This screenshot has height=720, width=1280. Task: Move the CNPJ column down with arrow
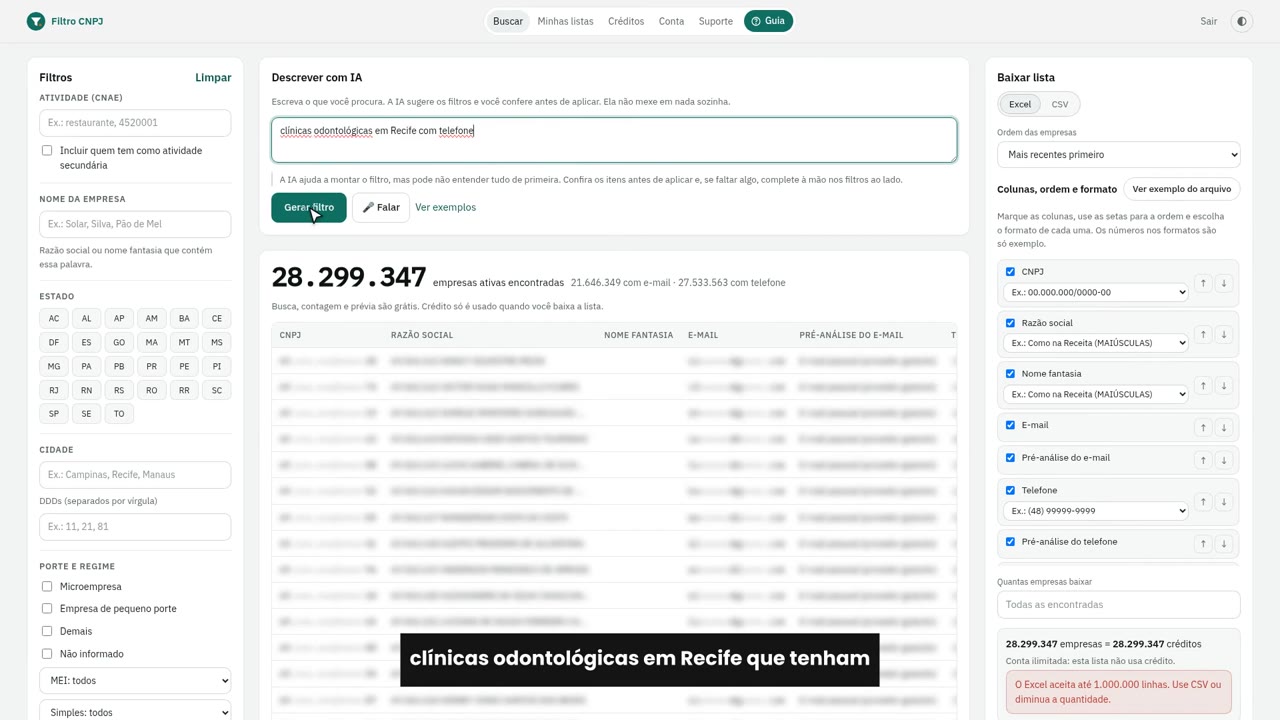pyautogui.click(x=1223, y=283)
